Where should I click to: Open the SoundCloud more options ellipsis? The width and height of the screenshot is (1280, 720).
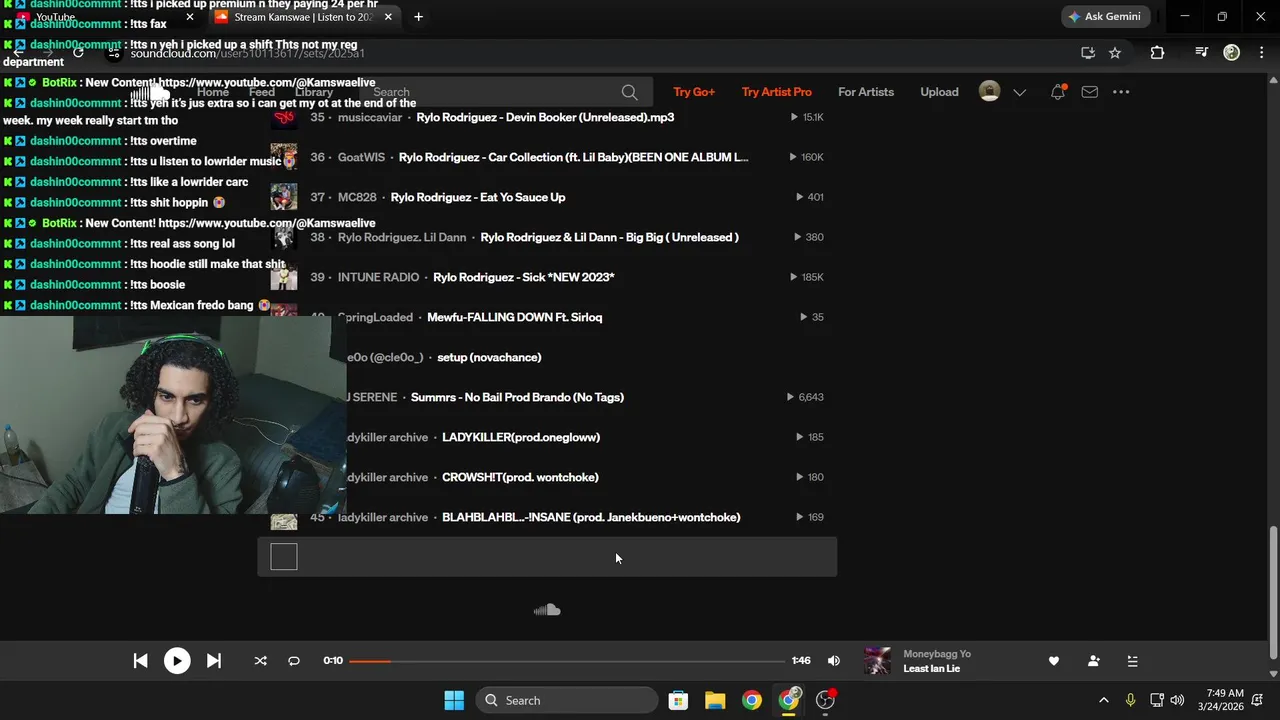1121,92
